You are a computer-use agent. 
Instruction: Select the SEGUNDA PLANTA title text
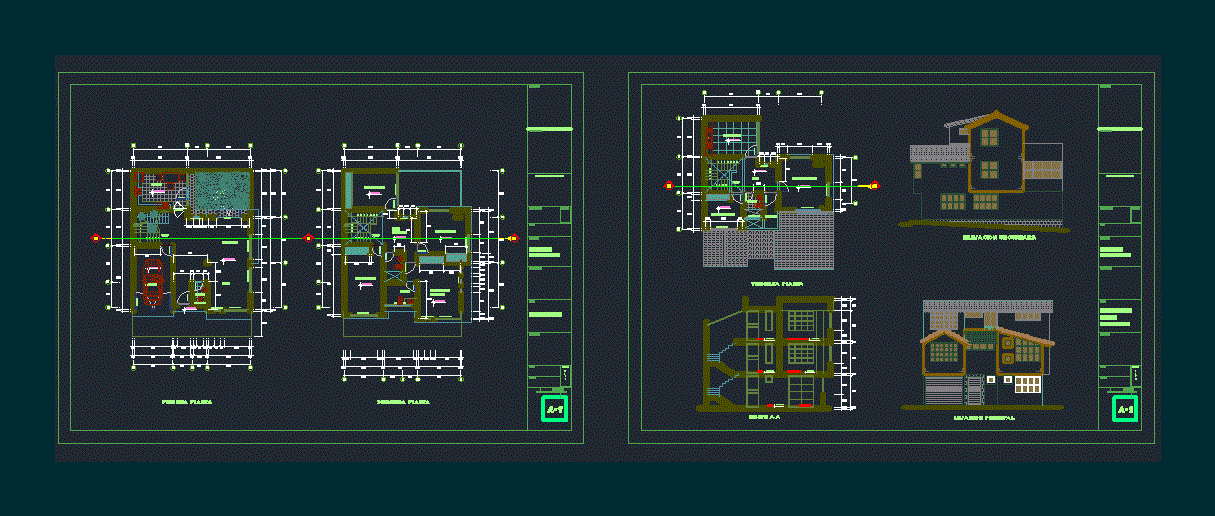(403, 402)
